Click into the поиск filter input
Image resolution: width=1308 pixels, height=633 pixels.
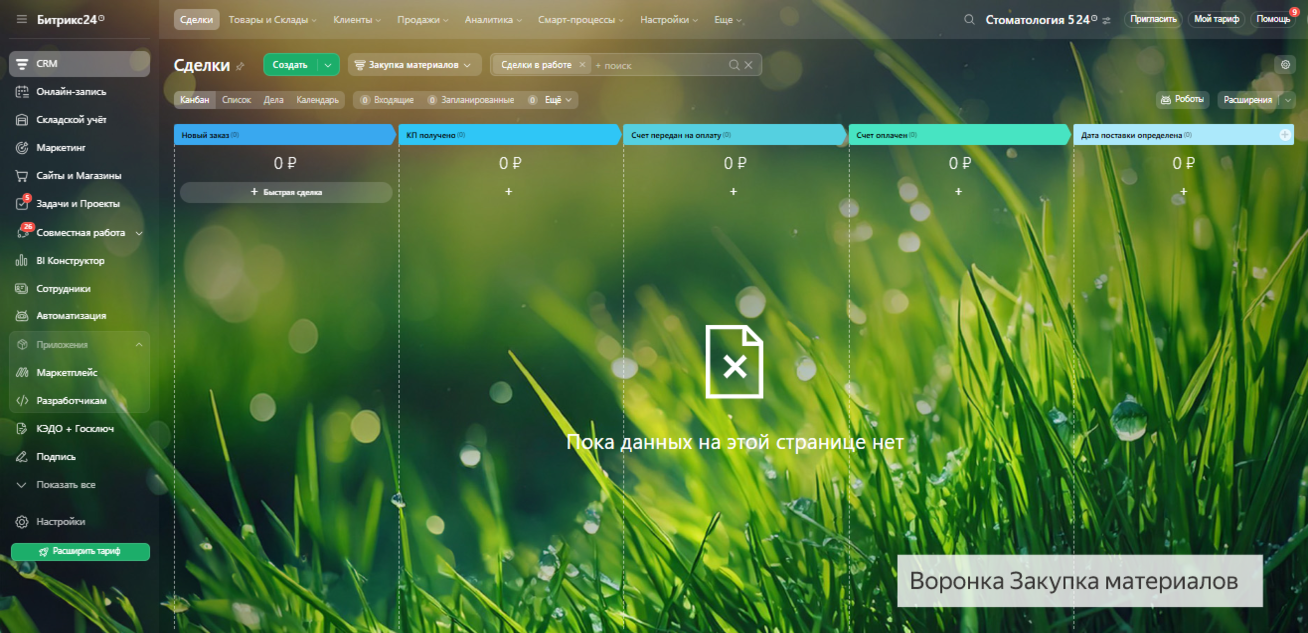pos(658,65)
